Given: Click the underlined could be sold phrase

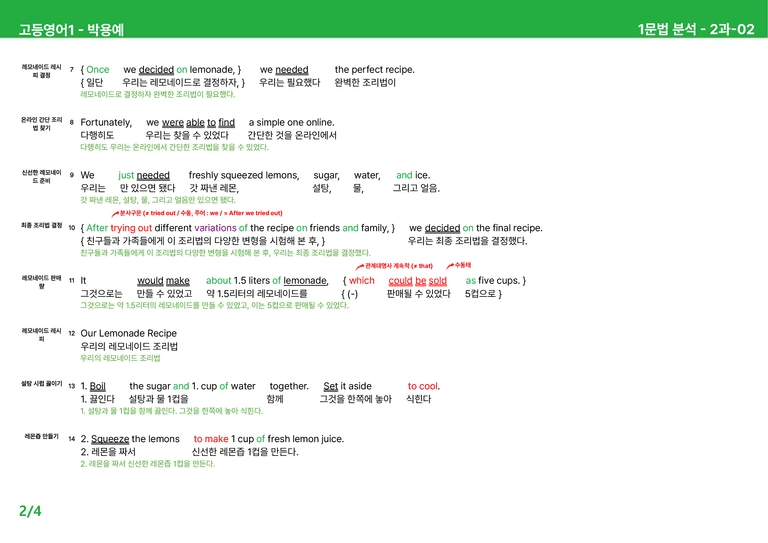Looking at the screenshot, I should (418, 281).
